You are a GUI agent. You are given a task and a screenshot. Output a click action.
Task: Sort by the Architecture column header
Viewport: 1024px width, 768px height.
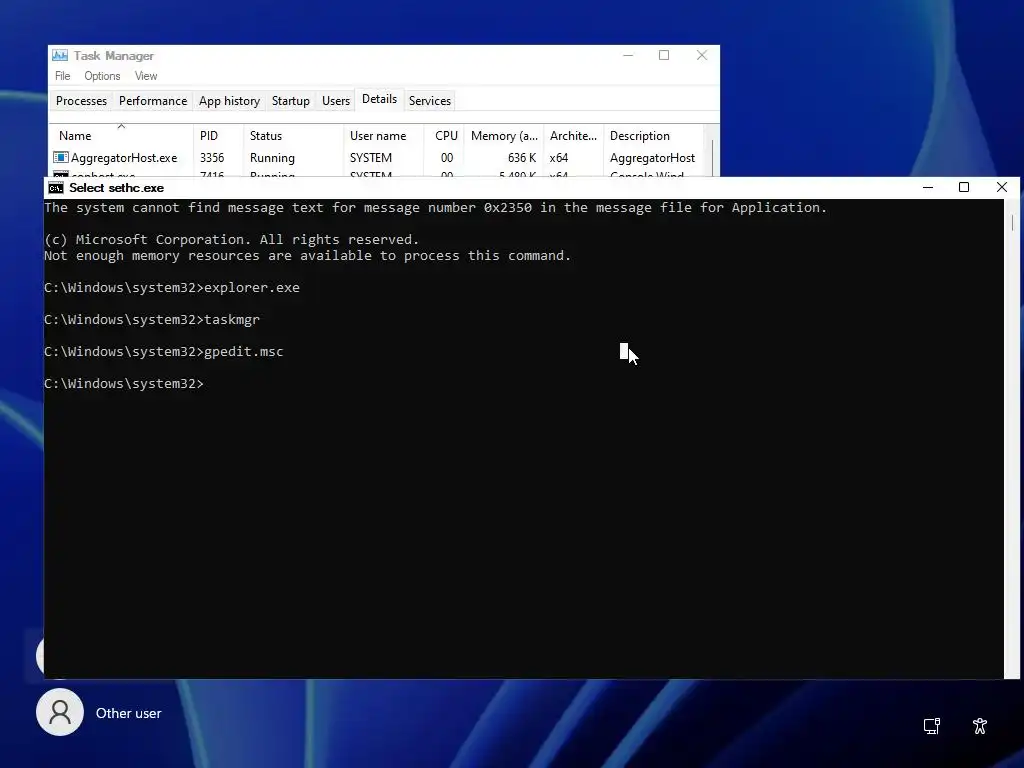(x=573, y=135)
